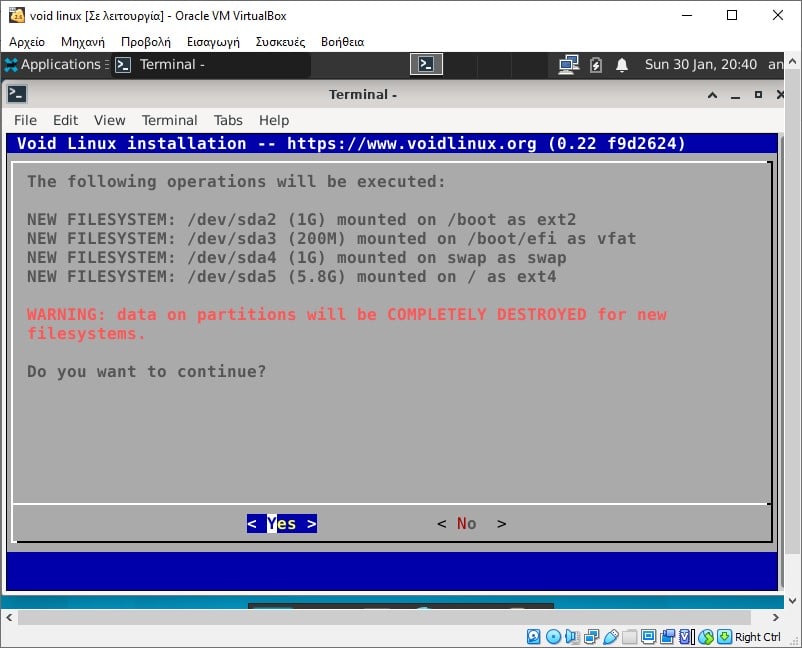Click the USB devices status icon
802x648 pixels.
(x=611, y=637)
